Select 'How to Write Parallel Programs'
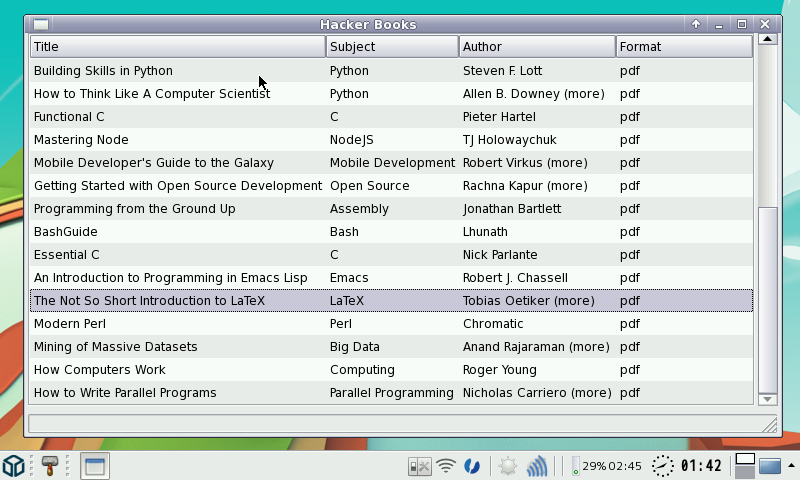The width and height of the screenshot is (800, 480). pos(391,392)
